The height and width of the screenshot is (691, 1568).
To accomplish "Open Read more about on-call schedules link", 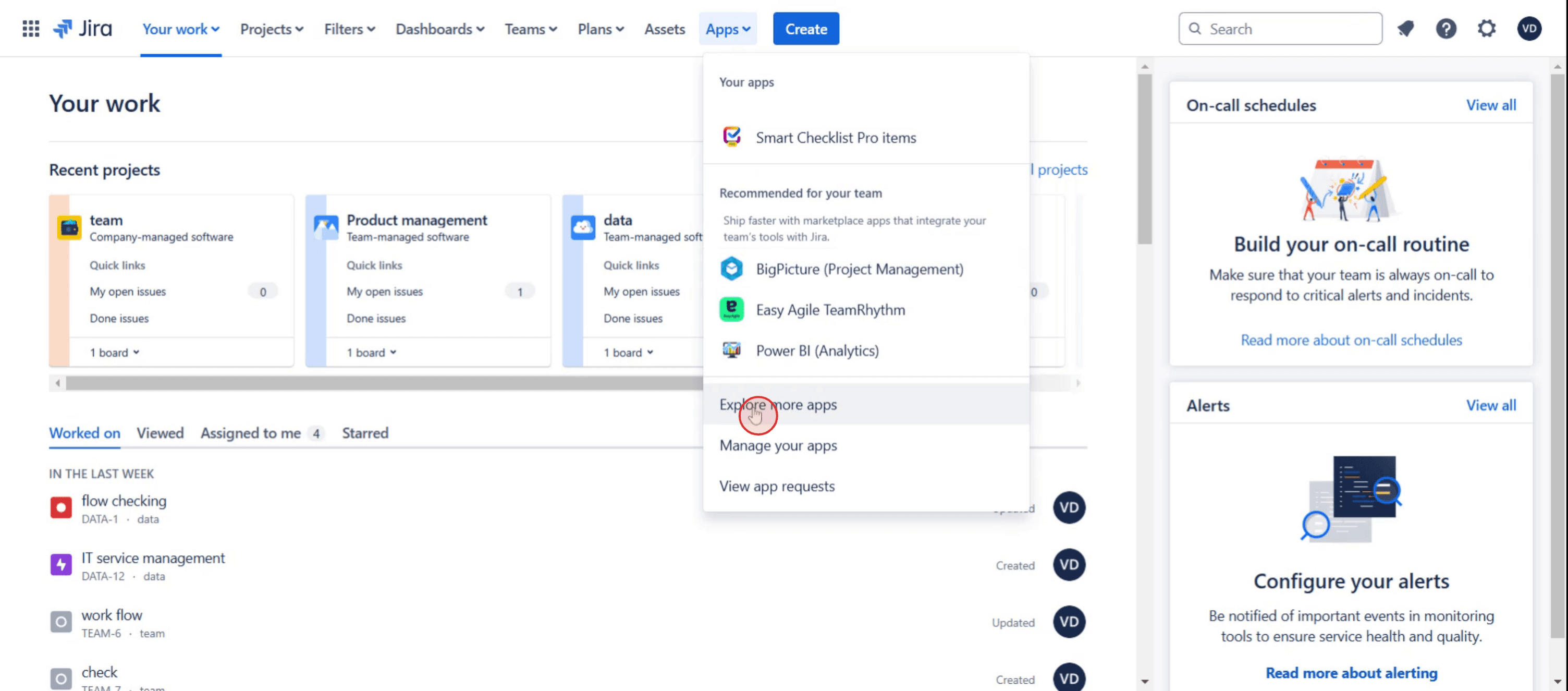I will click(1351, 340).
